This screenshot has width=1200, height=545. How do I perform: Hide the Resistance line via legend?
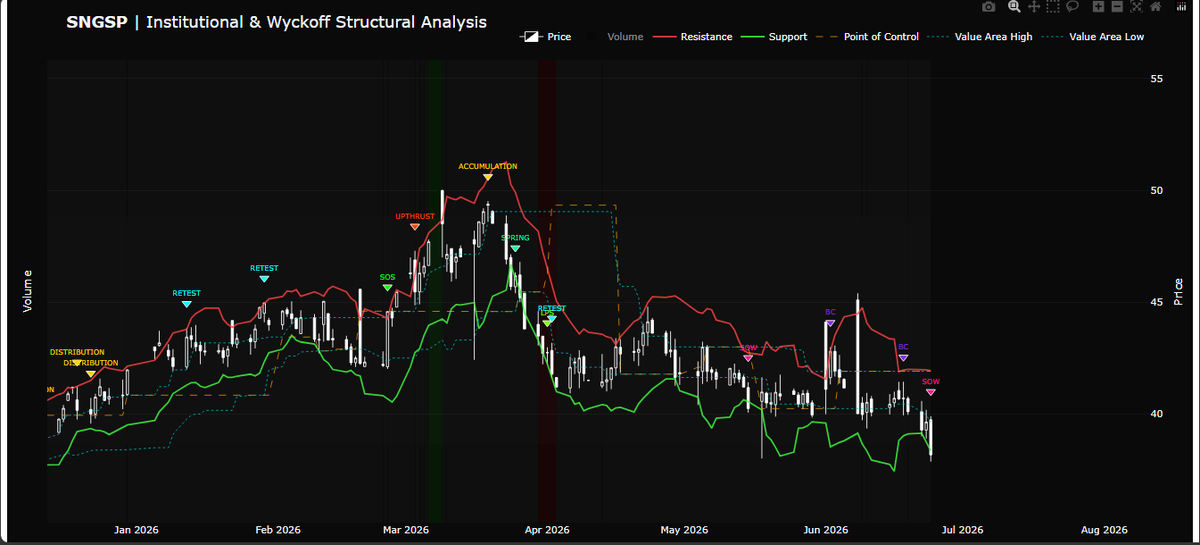[694, 37]
